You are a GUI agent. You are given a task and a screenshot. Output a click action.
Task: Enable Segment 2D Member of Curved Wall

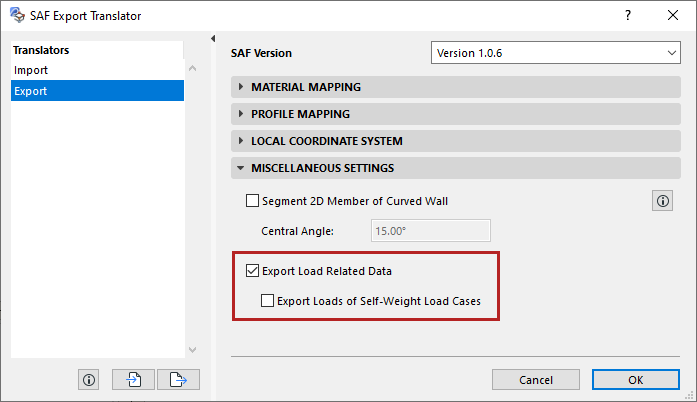pyautogui.click(x=252, y=201)
